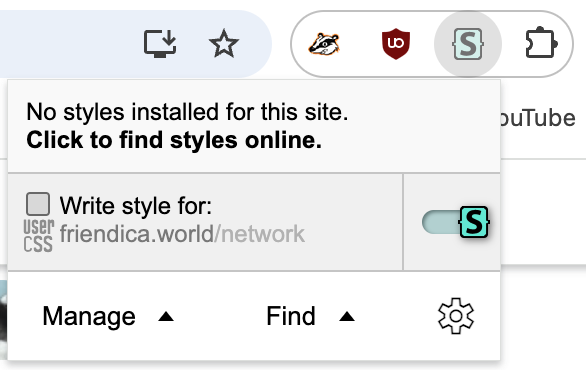The image size is (586, 370).
Task: Open the browser Extensions puzzle menu
Action: coord(542,43)
